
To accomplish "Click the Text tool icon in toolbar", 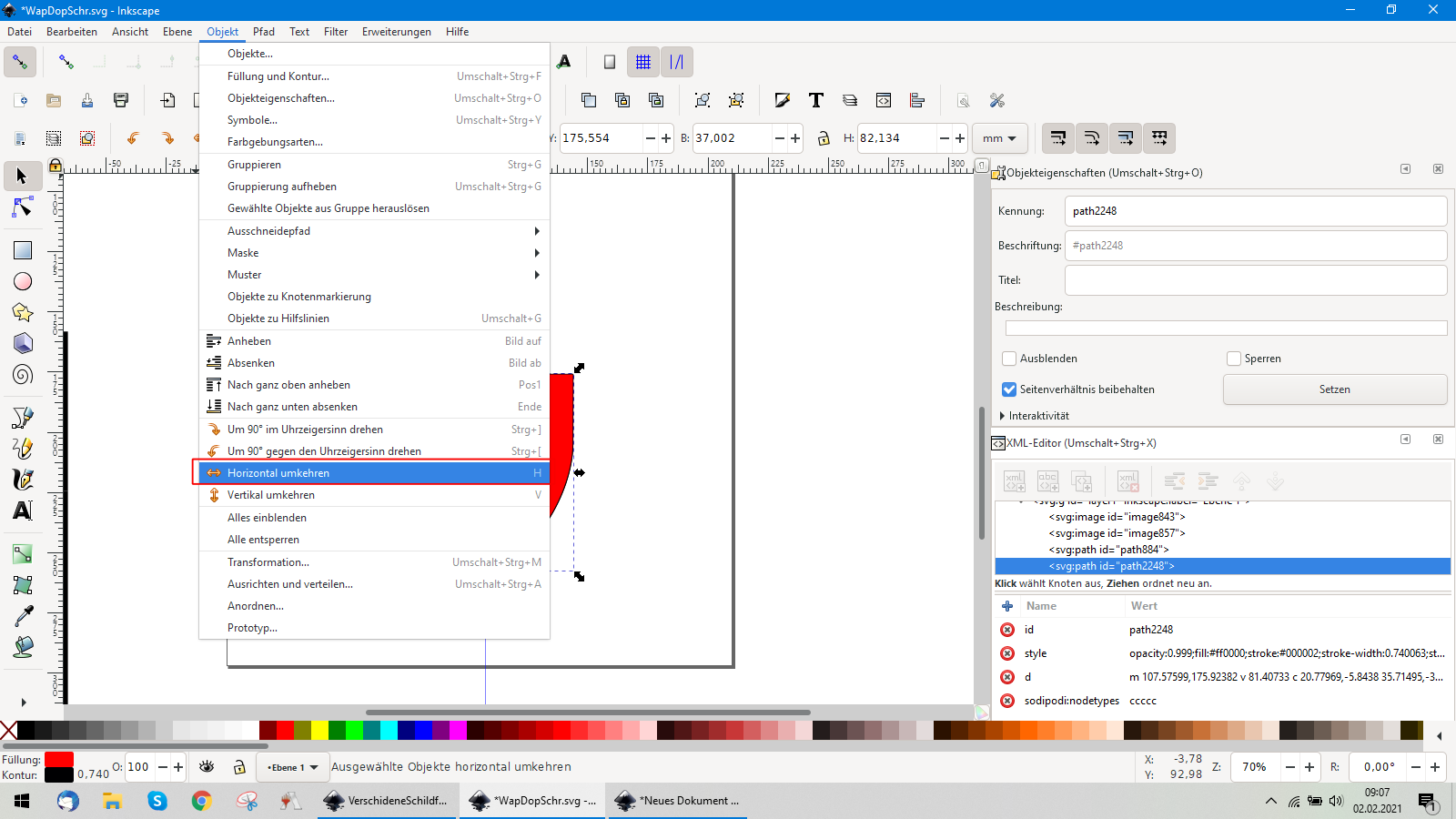I will coord(816,100).
